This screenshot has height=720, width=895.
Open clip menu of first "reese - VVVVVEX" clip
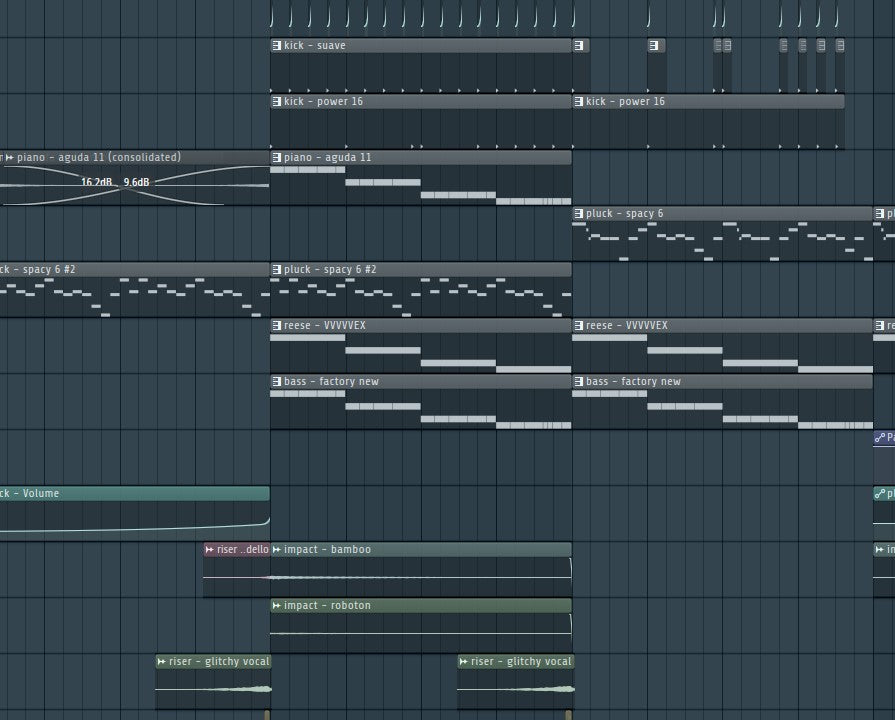click(x=277, y=326)
